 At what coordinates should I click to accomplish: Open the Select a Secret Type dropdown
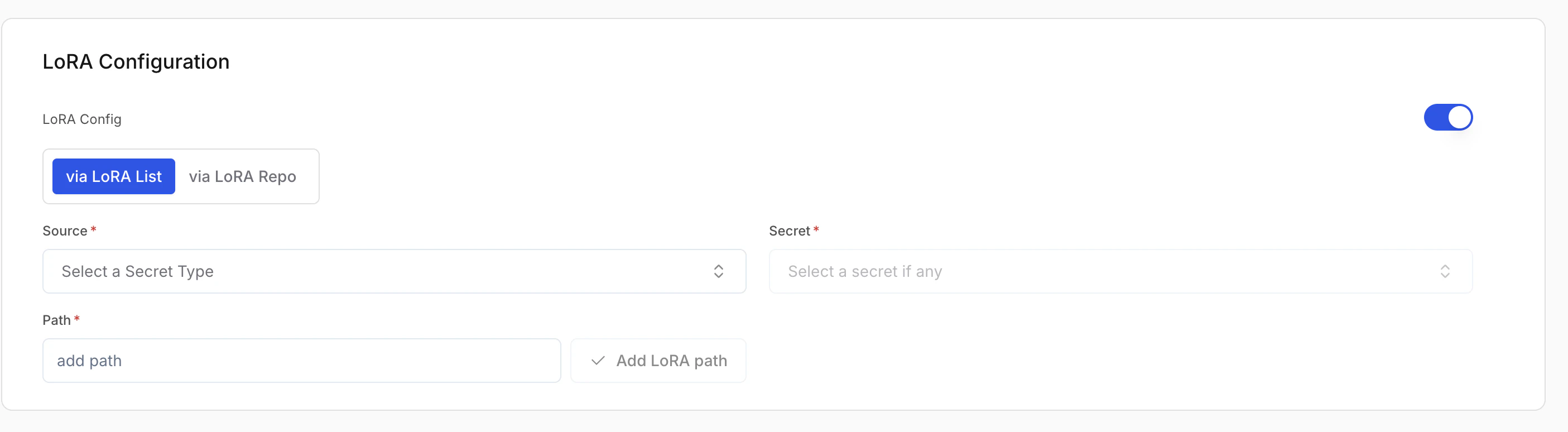click(394, 271)
